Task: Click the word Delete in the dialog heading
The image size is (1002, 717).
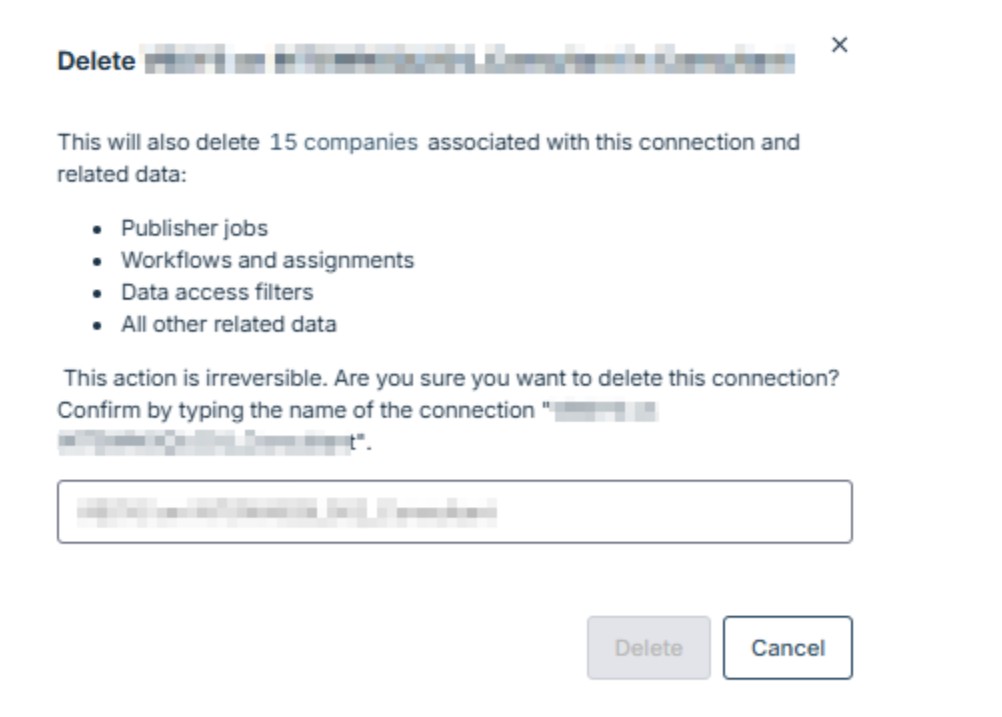Action: tap(96, 61)
